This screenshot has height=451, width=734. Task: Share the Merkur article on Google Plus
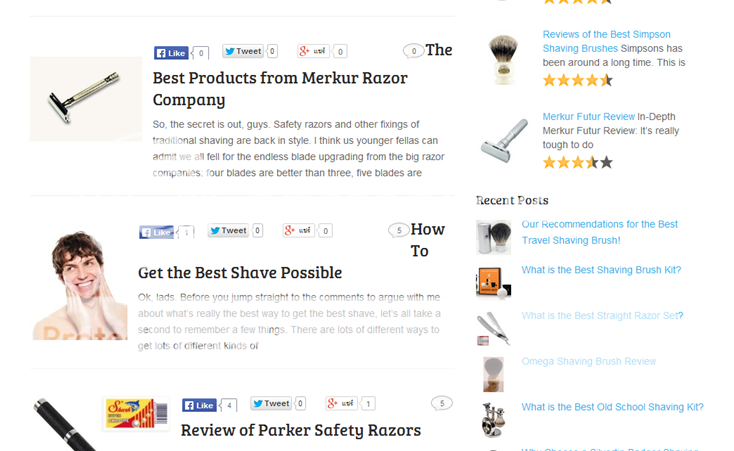[313, 51]
